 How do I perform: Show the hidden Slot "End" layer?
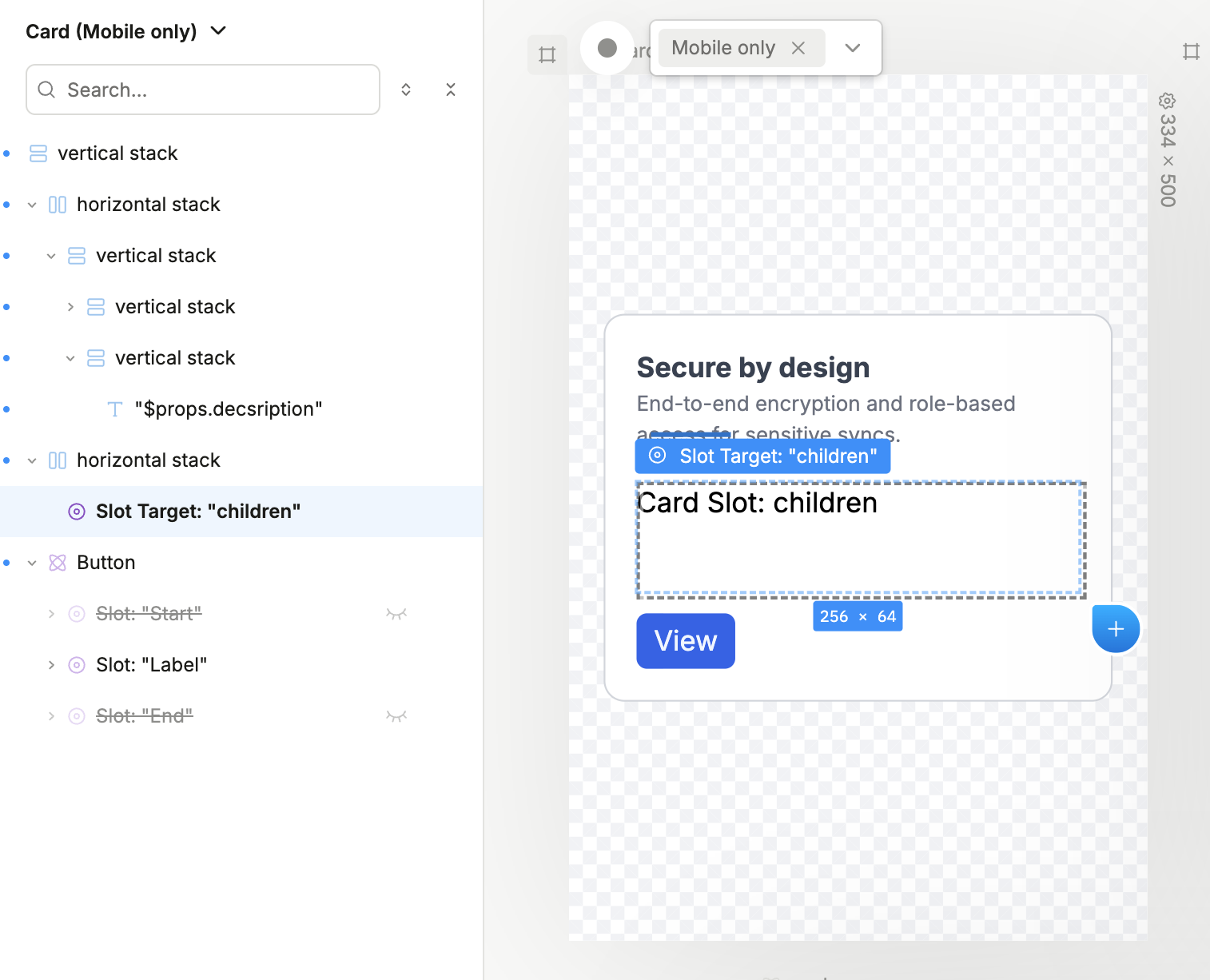[x=396, y=716]
